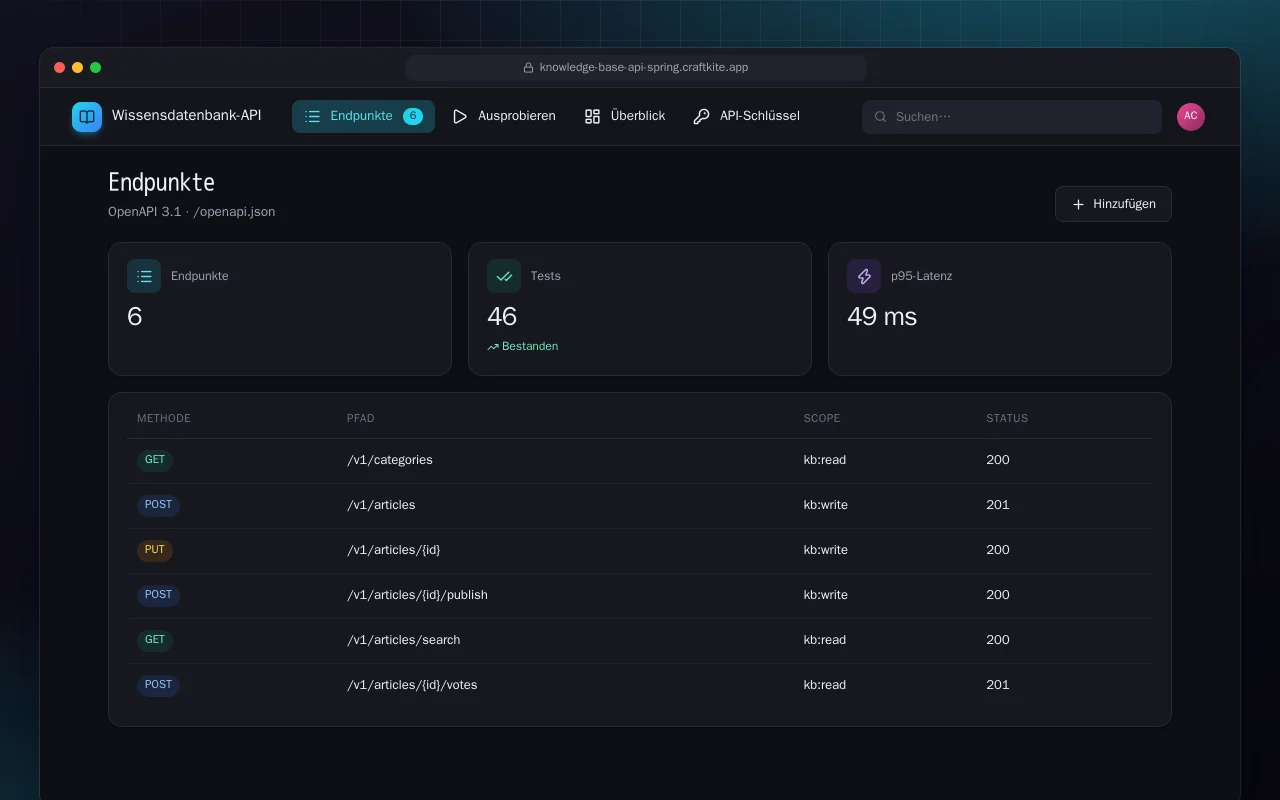Select the /v1/articles/search path
The image size is (1280, 800).
(x=404, y=640)
